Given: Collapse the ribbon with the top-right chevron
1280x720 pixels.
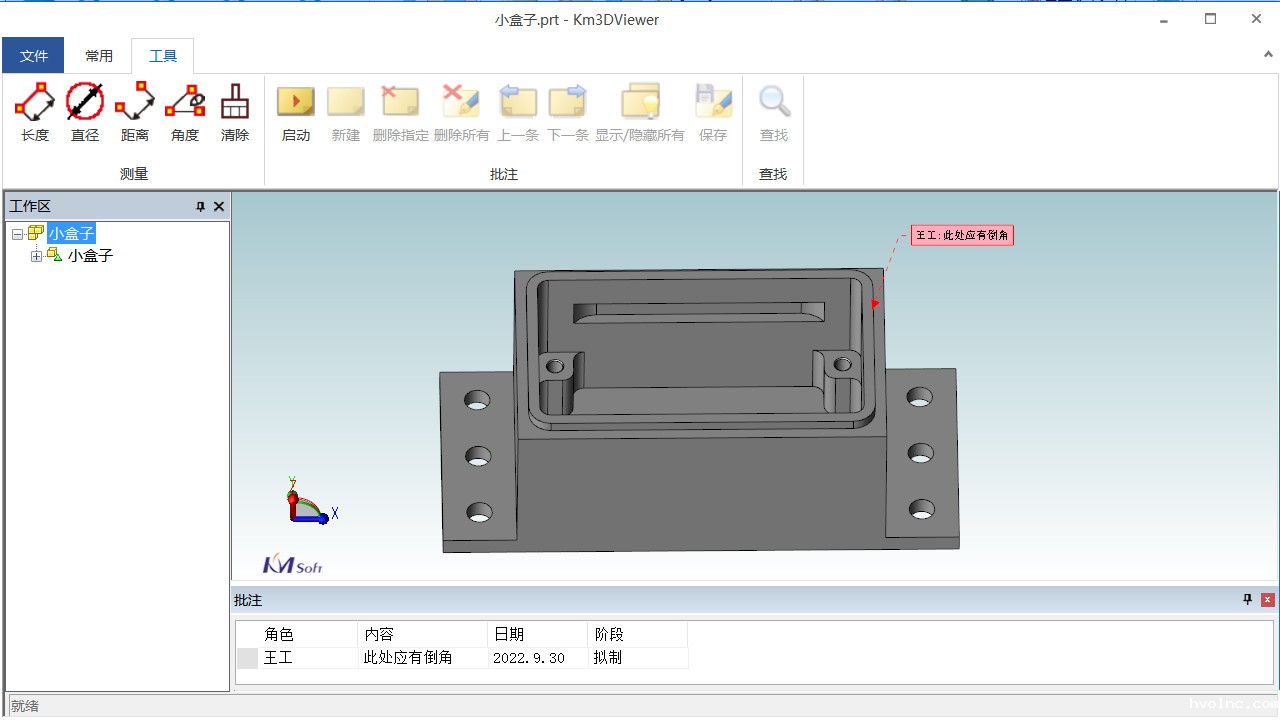Looking at the screenshot, I should (x=1268, y=55).
